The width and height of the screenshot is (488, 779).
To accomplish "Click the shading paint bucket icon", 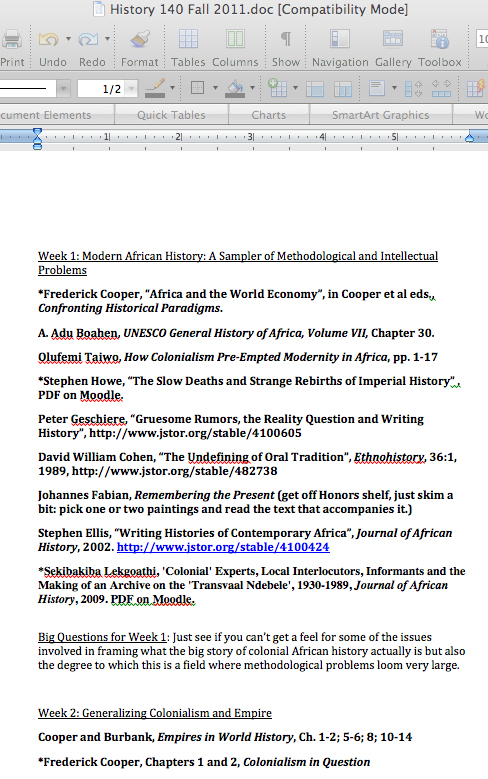I will coord(236,88).
